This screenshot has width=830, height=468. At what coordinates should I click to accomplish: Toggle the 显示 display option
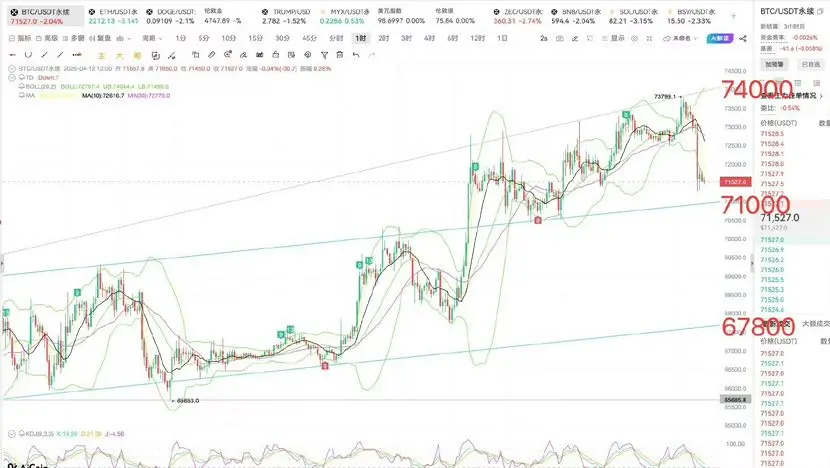click(x=613, y=39)
